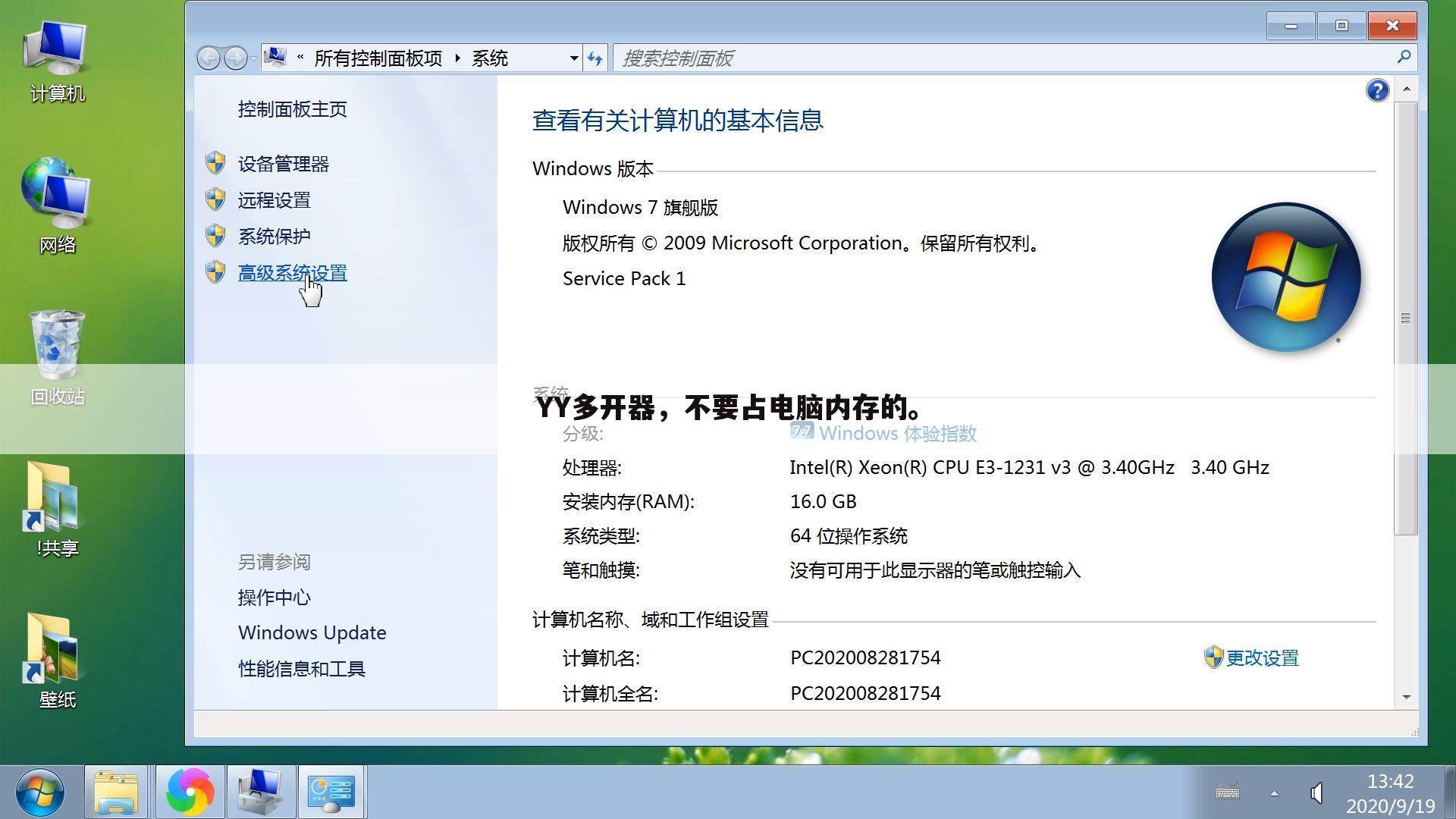This screenshot has height=819, width=1456.
Task: Open 高级系统设置 link
Action: [292, 273]
